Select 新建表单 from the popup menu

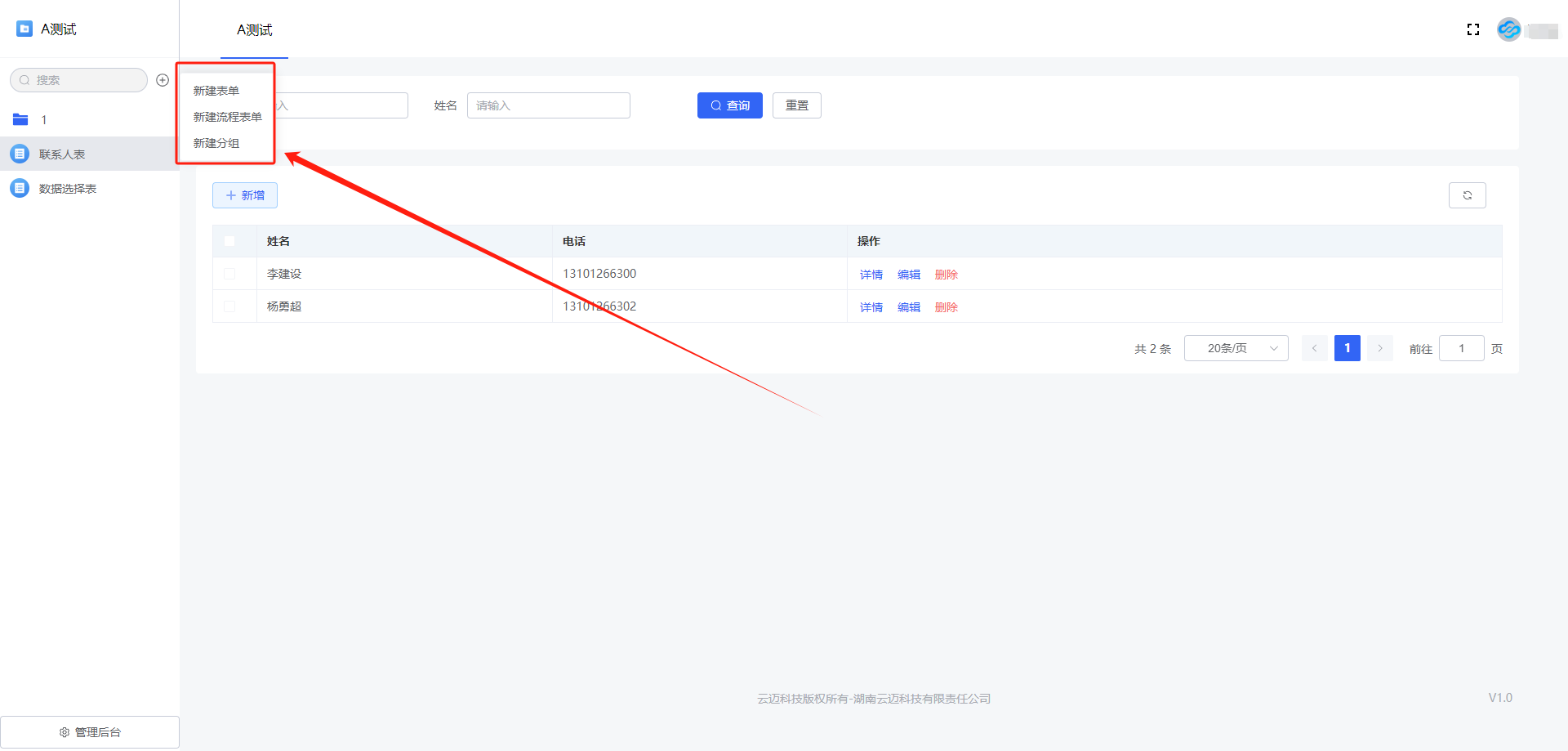216,91
